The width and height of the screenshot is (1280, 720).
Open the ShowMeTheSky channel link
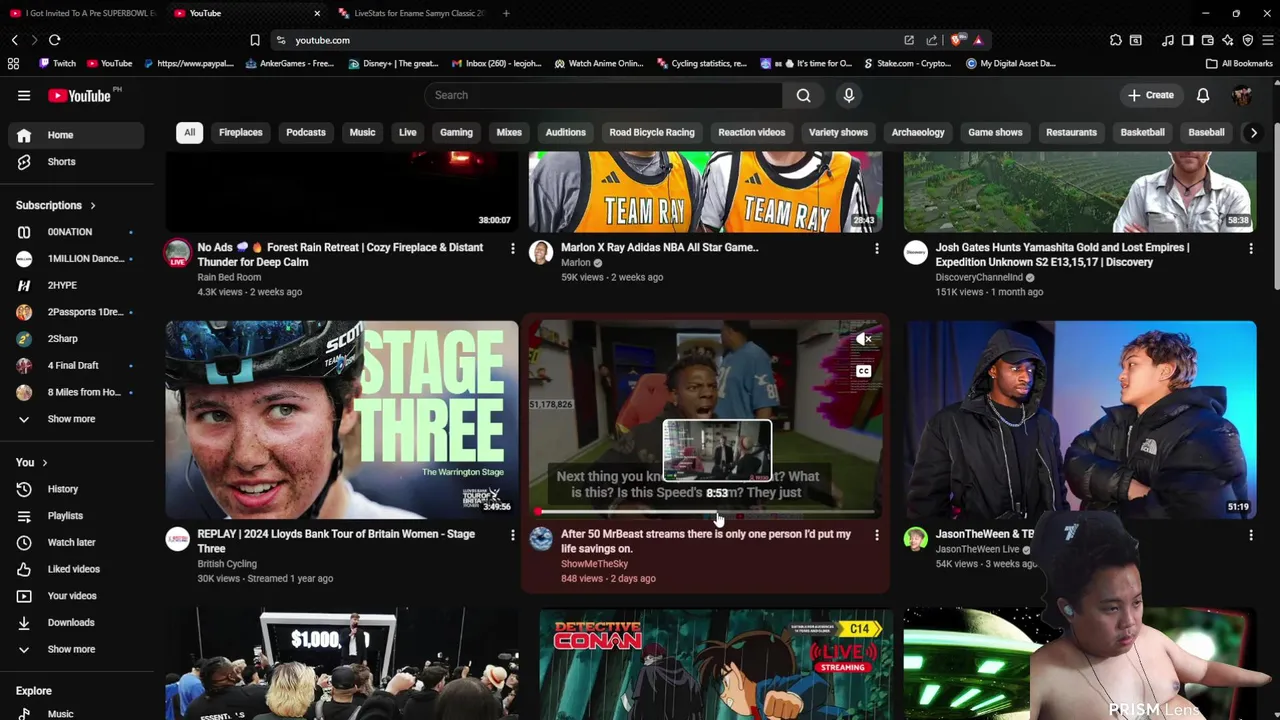click(594, 564)
